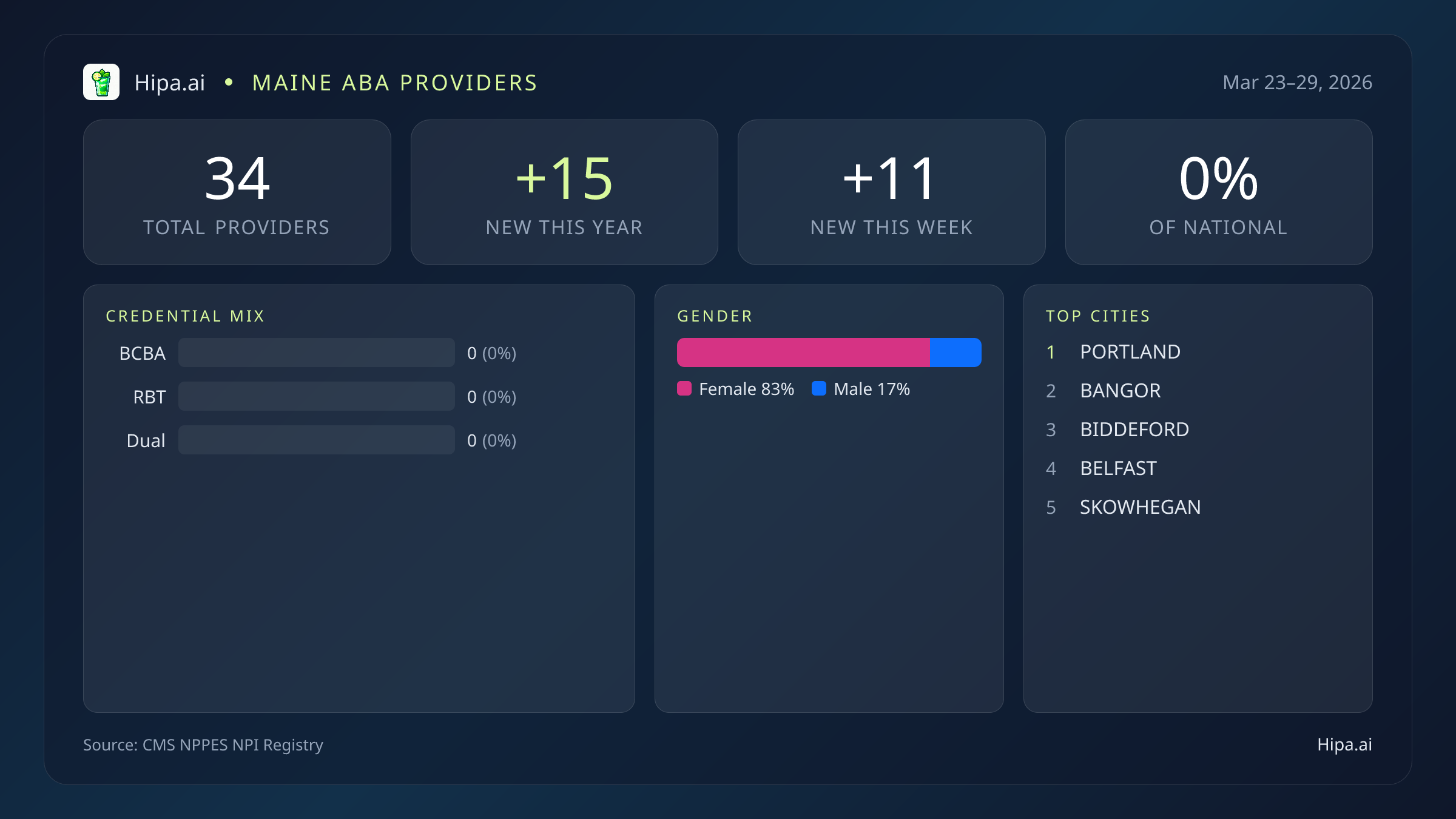Click the +15 New This Year card
This screenshot has width=1456, height=819.
tap(564, 192)
